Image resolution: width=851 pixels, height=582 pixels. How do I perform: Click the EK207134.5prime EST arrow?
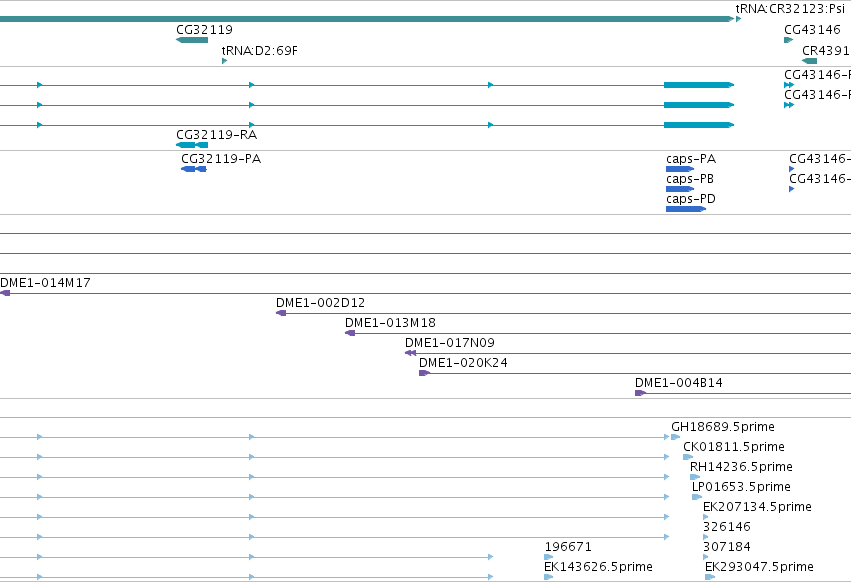[x=706, y=517]
